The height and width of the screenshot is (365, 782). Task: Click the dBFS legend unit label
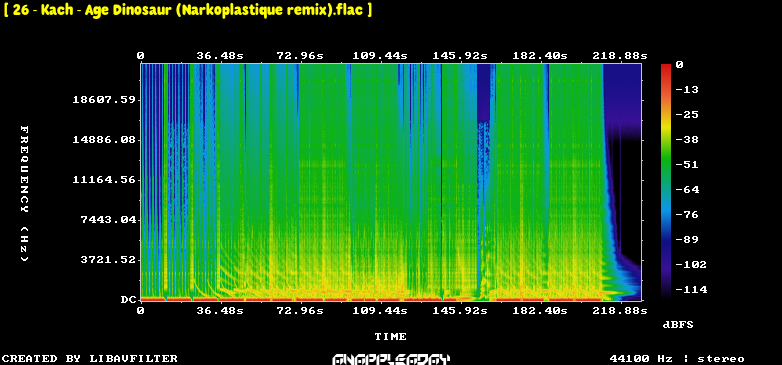(678, 325)
